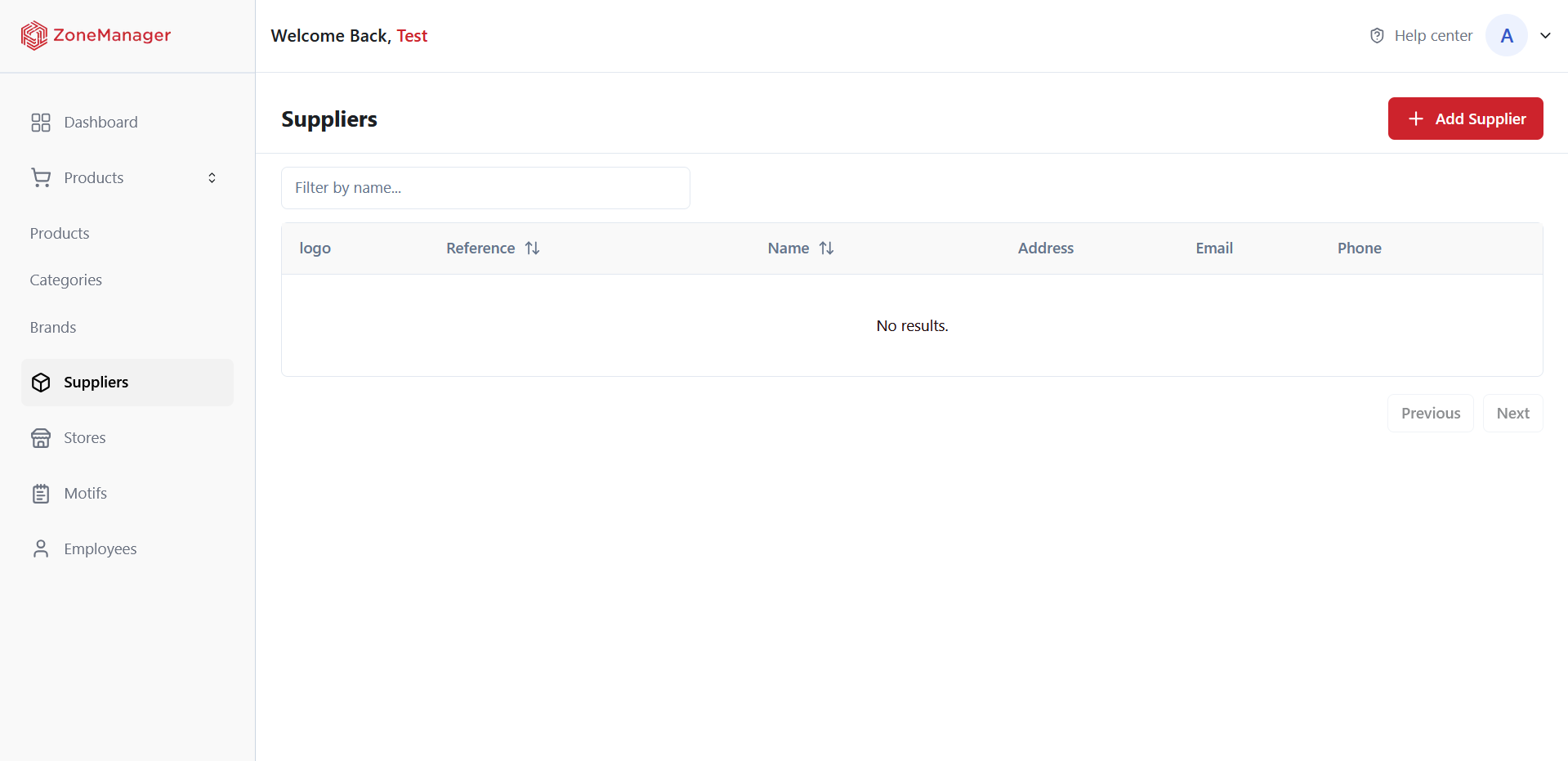Select the Dashboard grid icon

tap(41, 122)
